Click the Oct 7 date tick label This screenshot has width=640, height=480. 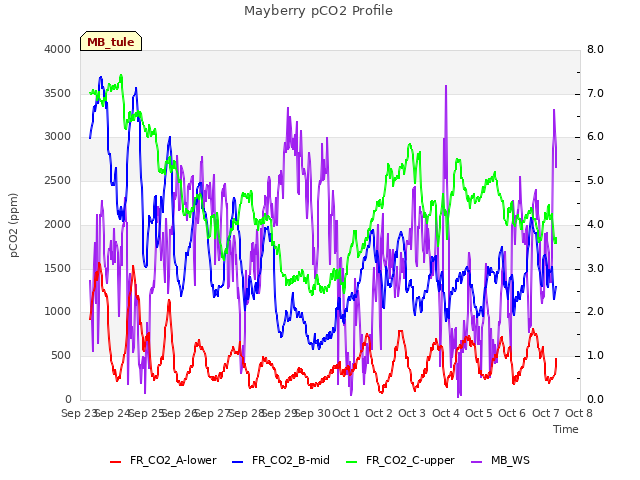point(546,413)
